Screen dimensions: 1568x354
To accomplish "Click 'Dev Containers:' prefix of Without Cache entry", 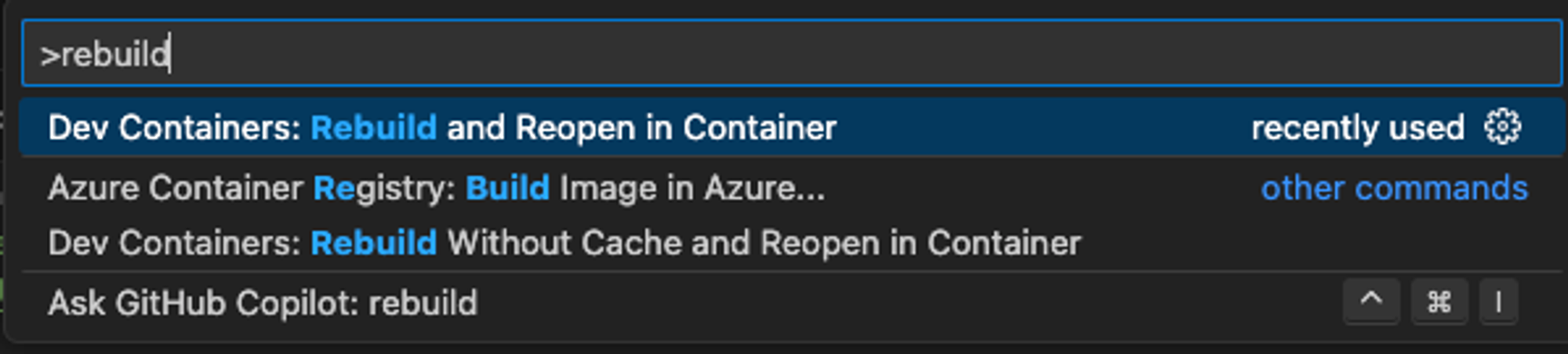I will point(174,244).
